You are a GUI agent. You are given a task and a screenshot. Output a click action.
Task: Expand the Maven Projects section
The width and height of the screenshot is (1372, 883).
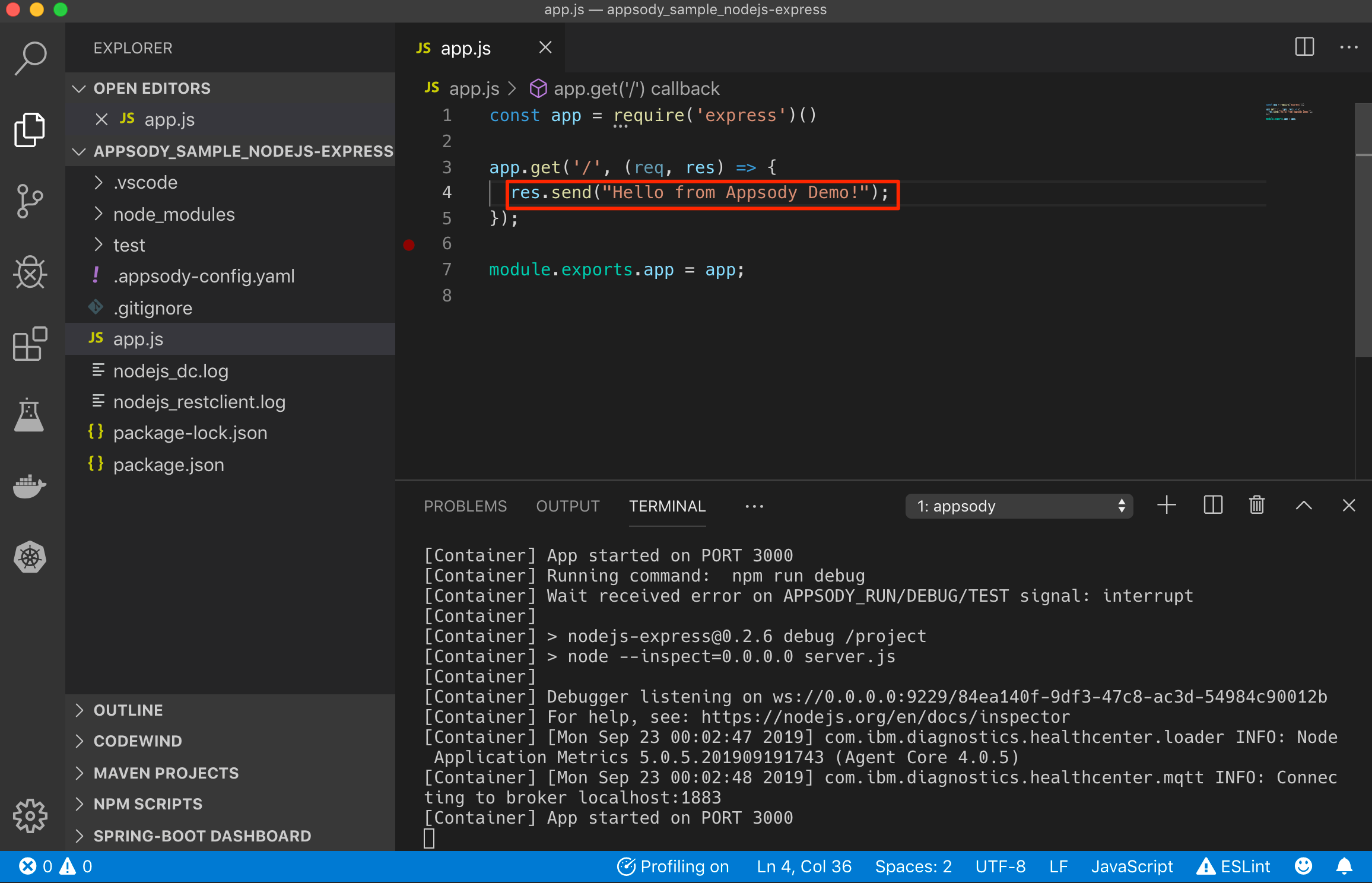(x=230, y=773)
